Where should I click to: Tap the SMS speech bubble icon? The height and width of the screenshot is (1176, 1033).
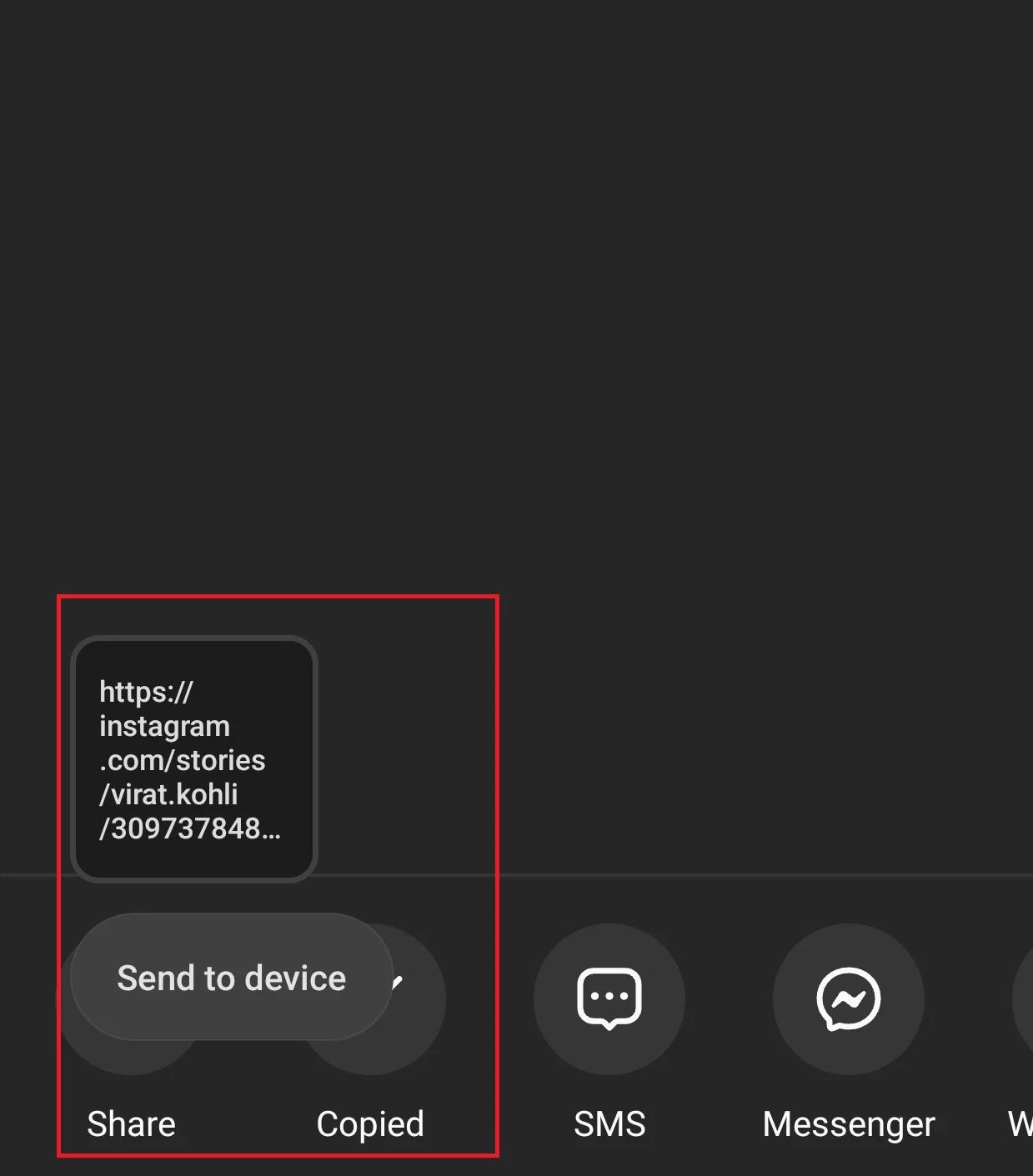coord(609,998)
